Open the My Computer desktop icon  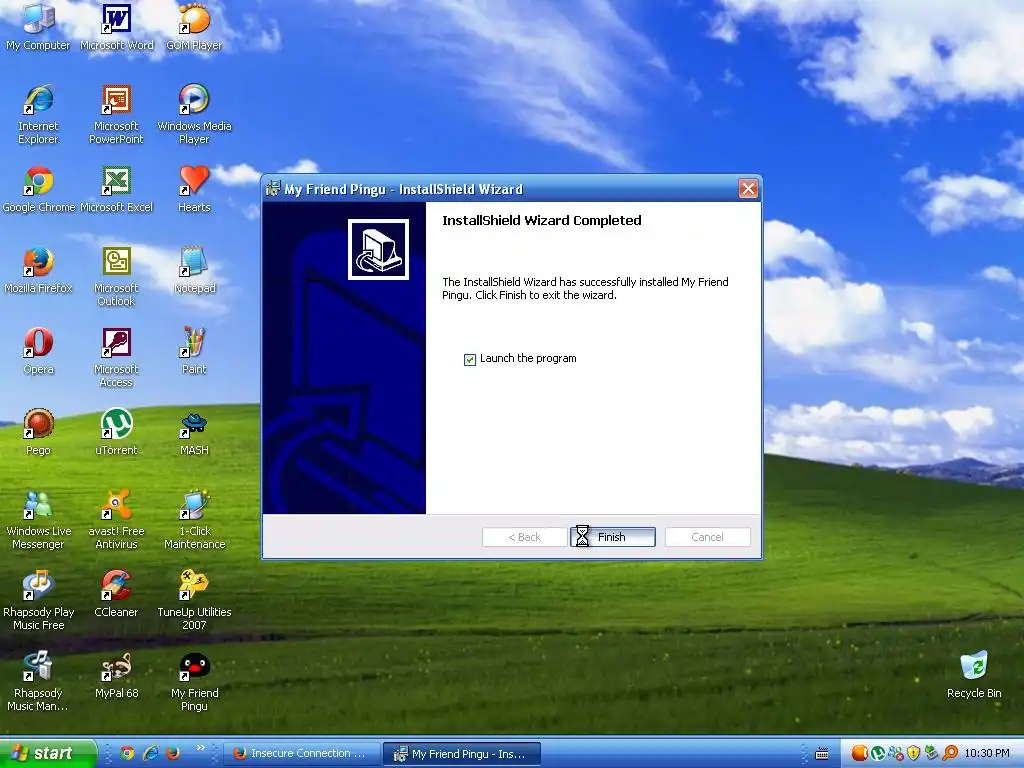pos(38,26)
